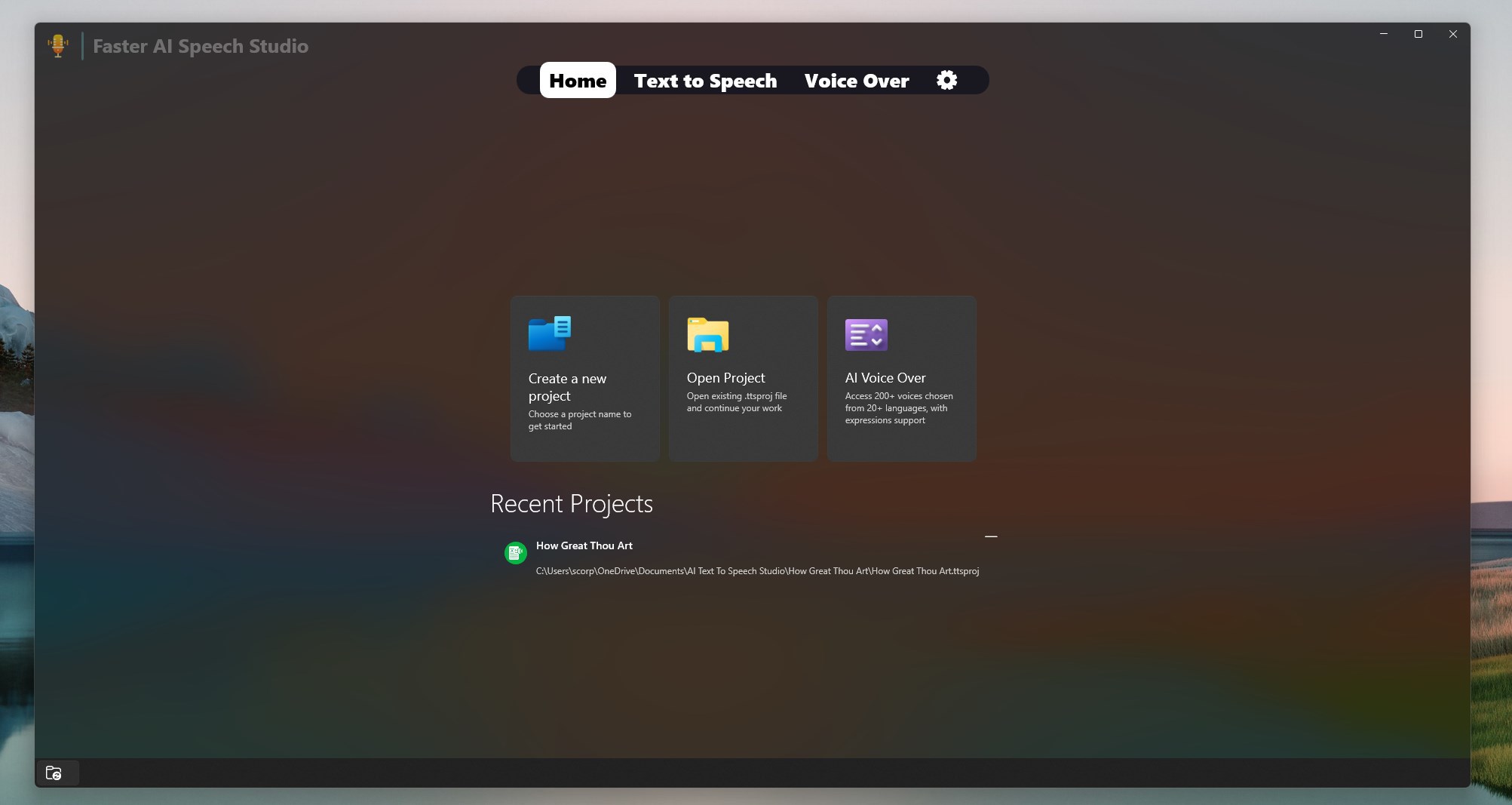Image resolution: width=1512 pixels, height=805 pixels.
Task: Start a new project via Create a new project card
Action: 584,379
